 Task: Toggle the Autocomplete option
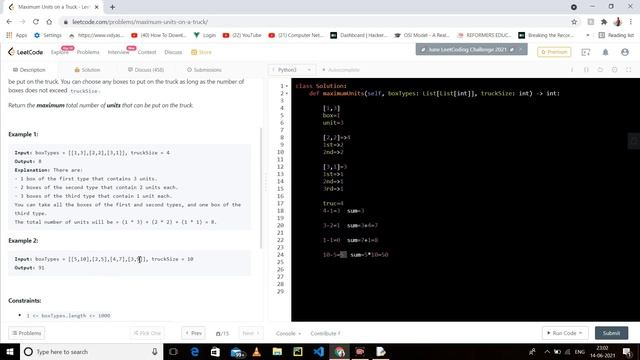[341, 70]
